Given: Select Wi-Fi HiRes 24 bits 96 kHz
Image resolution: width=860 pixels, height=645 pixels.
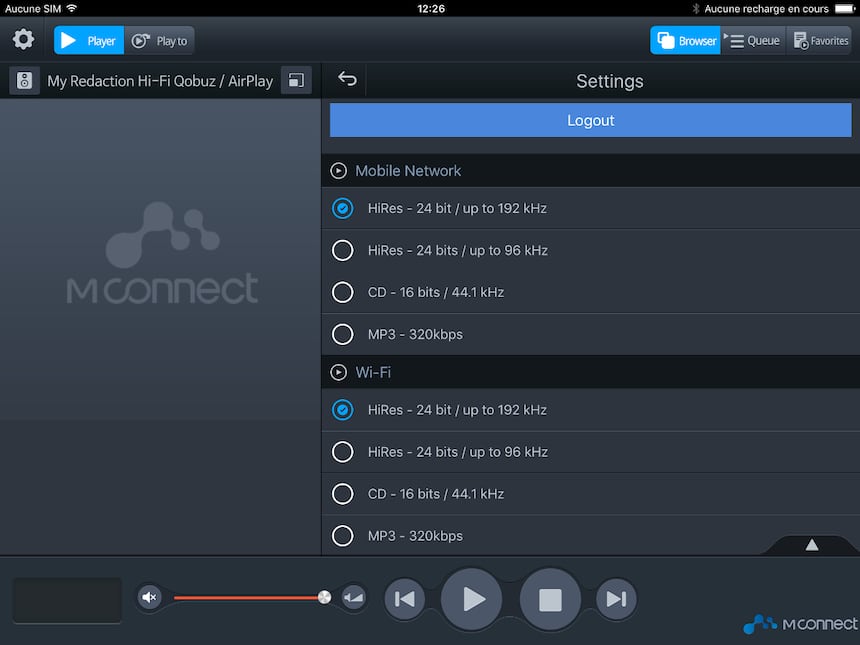Looking at the screenshot, I should [x=591, y=452].
